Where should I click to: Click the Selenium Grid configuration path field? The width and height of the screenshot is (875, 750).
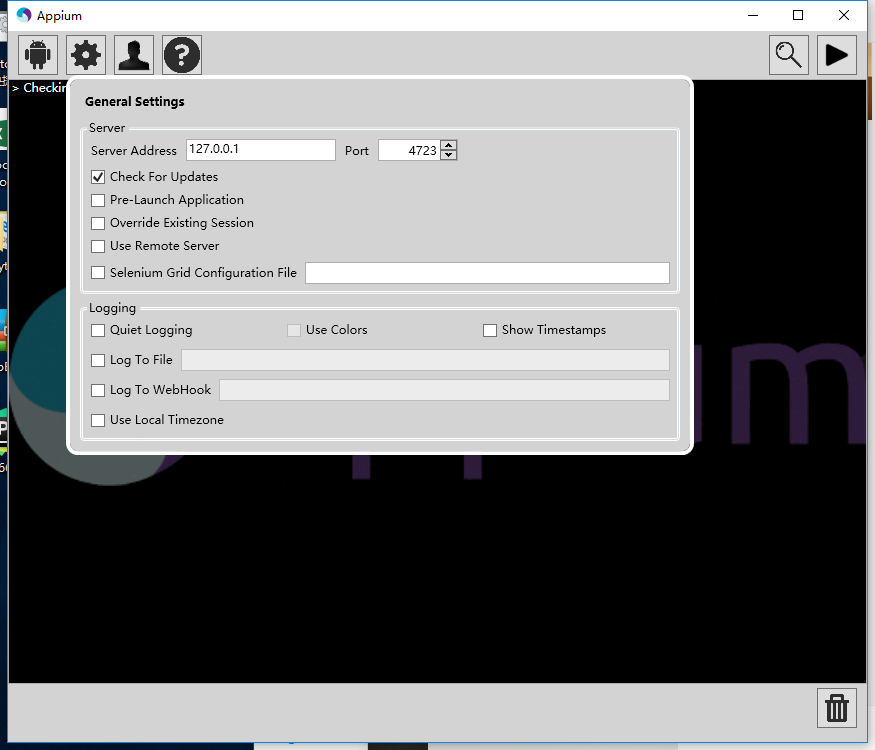[x=487, y=273]
